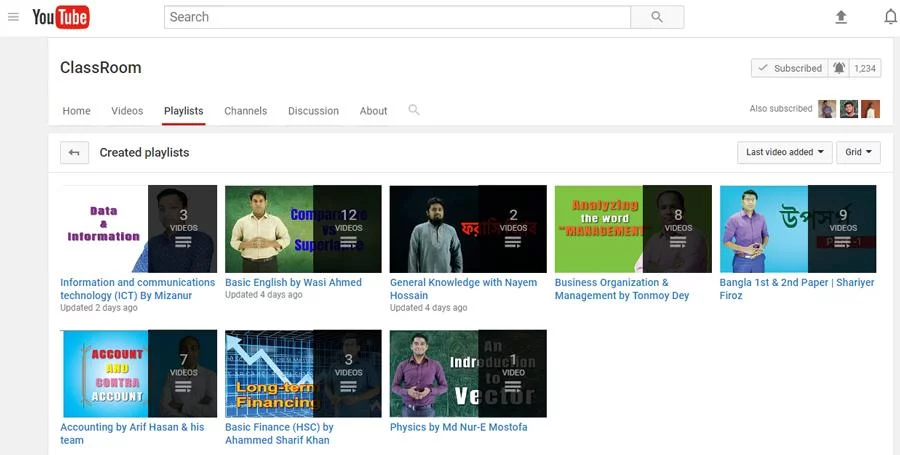900x455 pixels.
Task: Click the back arrow next to Created playlists
Action: pos(75,153)
